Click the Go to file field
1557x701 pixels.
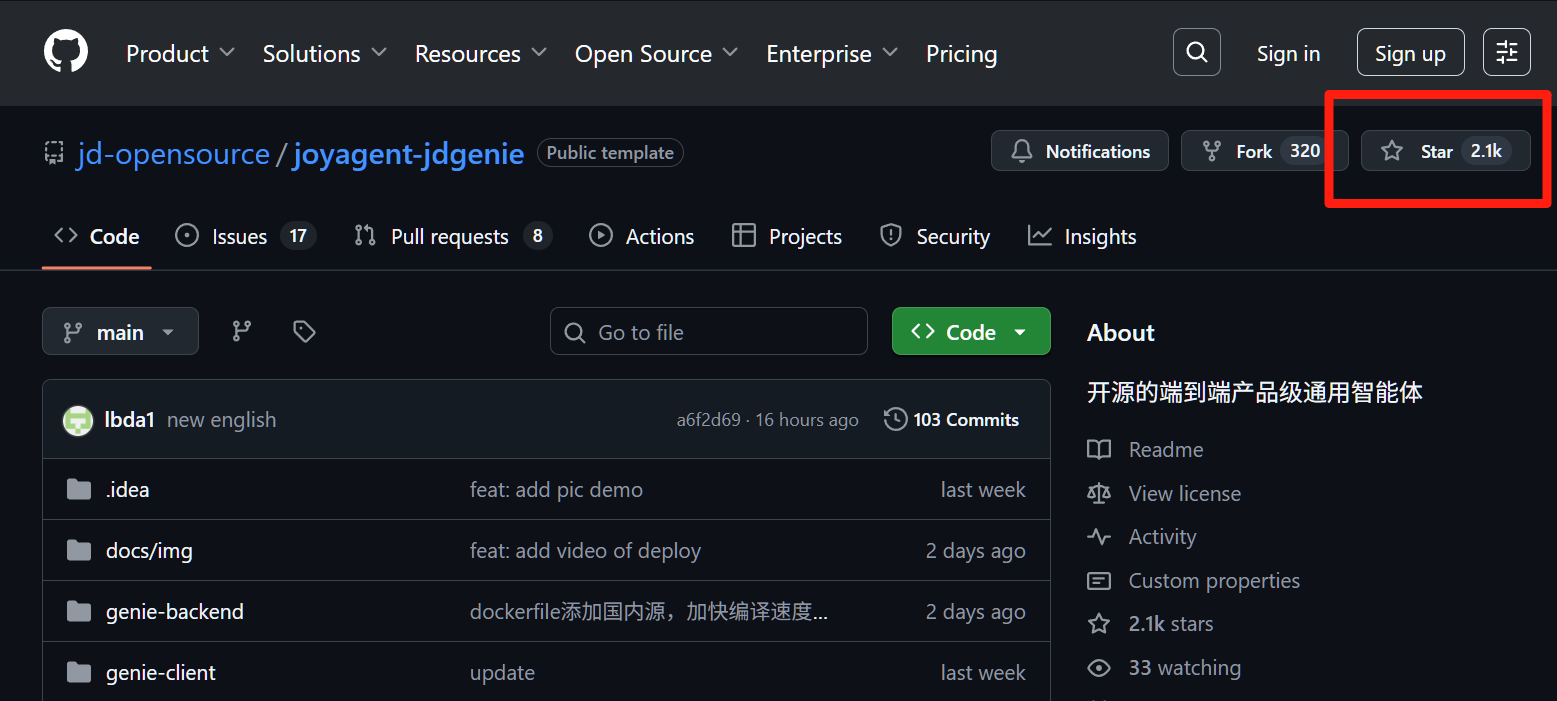pyautogui.click(x=708, y=332)
